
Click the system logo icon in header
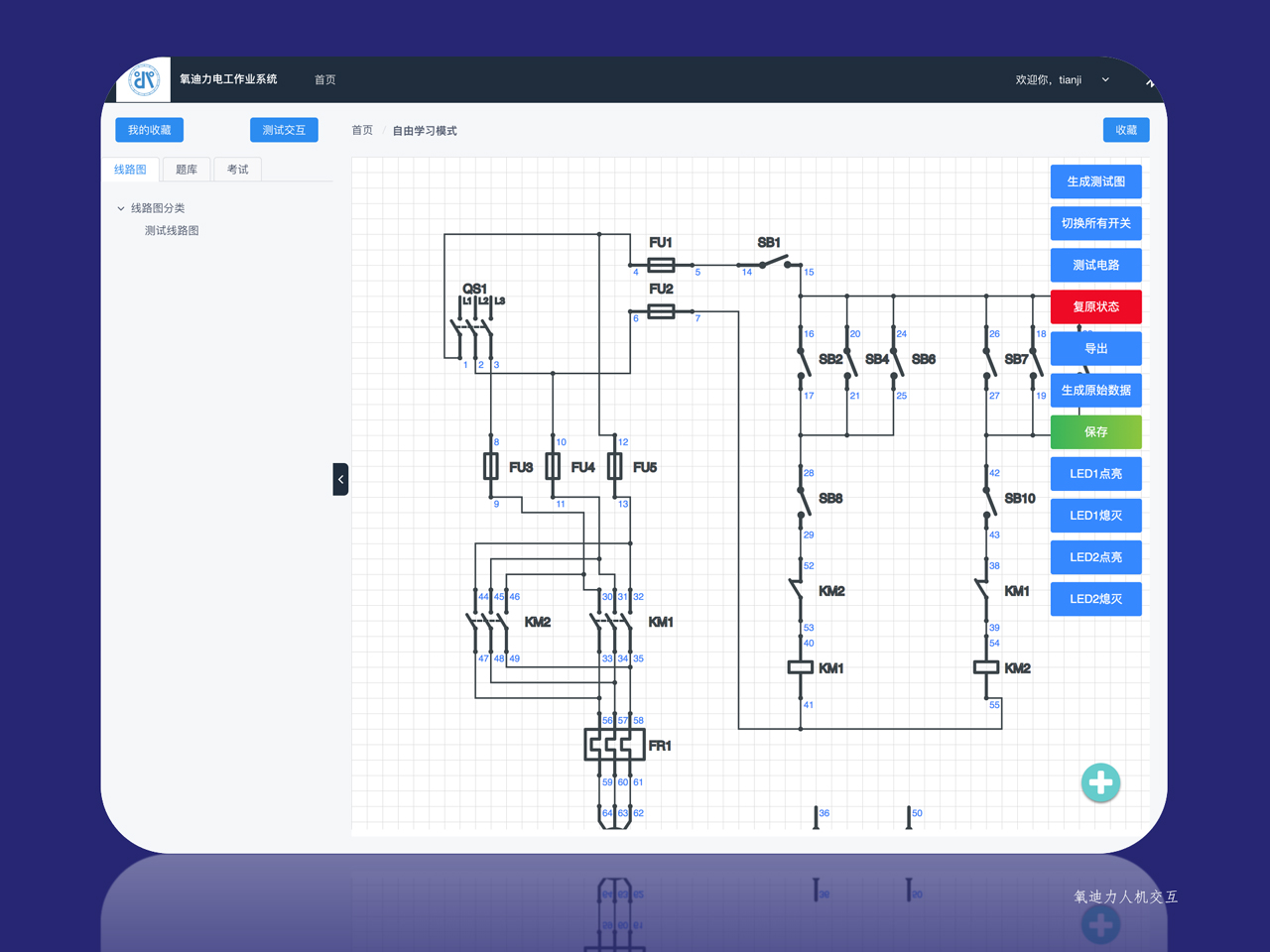[x=145, y=79]
